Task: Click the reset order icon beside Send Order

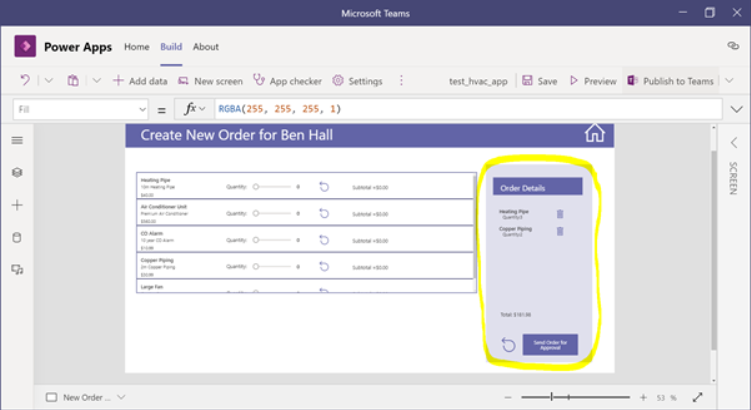Action: point(508,344)
